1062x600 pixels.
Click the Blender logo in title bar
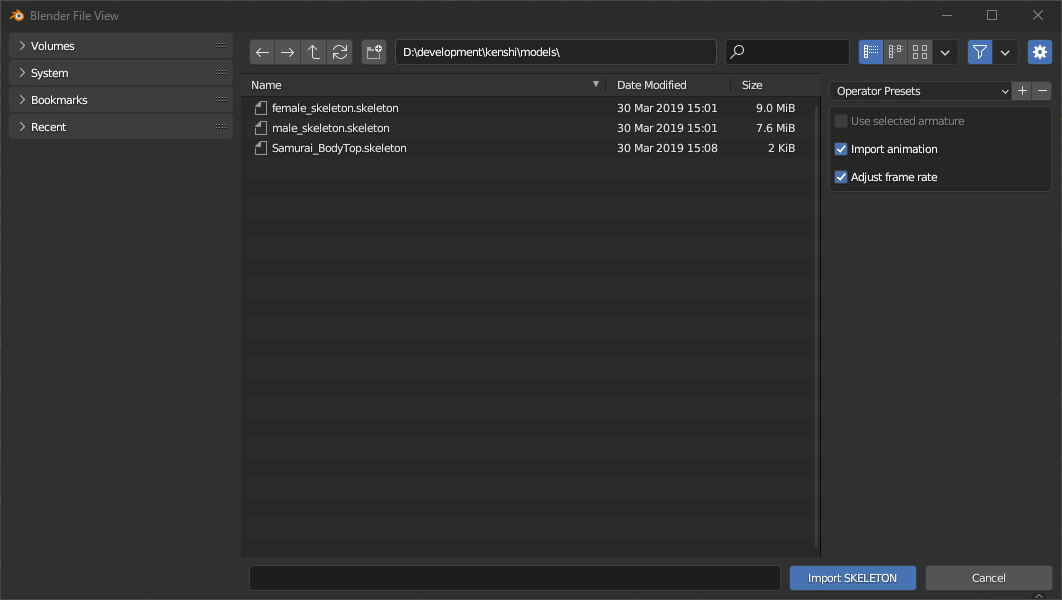tap(17, 16)
